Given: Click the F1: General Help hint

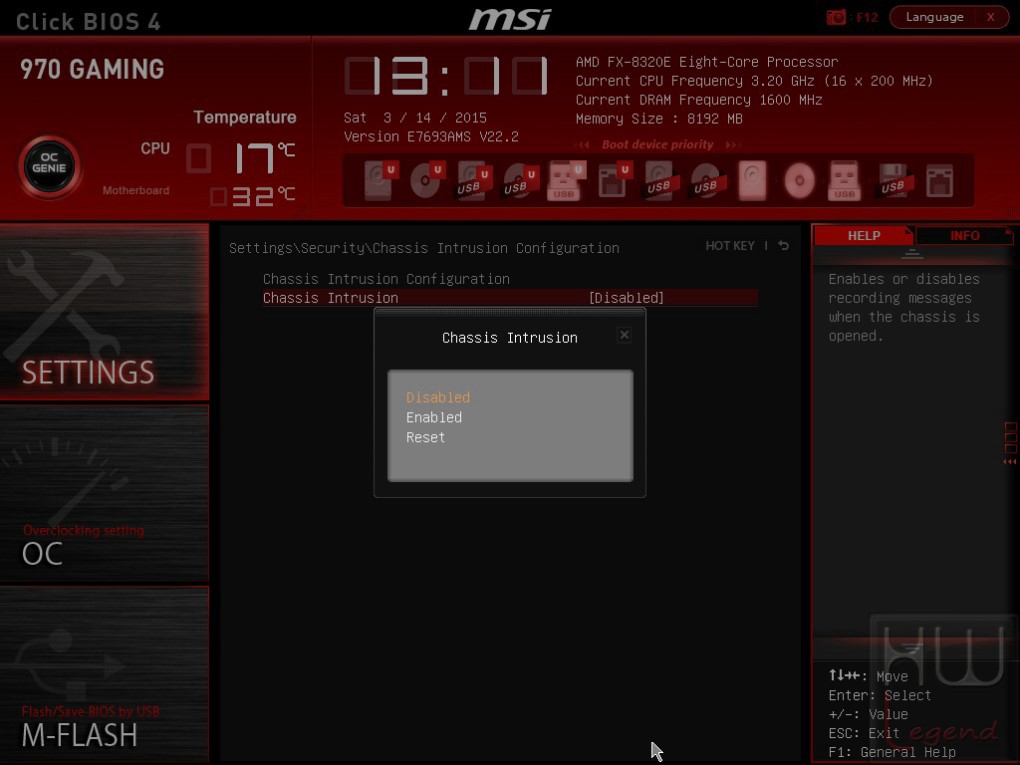Looking at the screenshot, I should pyautogui.click(x=892, y=752).
